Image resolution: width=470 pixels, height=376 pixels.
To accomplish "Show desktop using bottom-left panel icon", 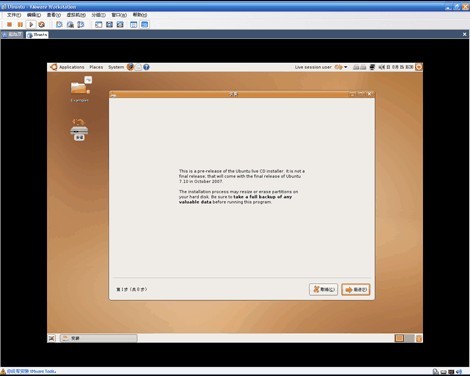I will (52, 338).
